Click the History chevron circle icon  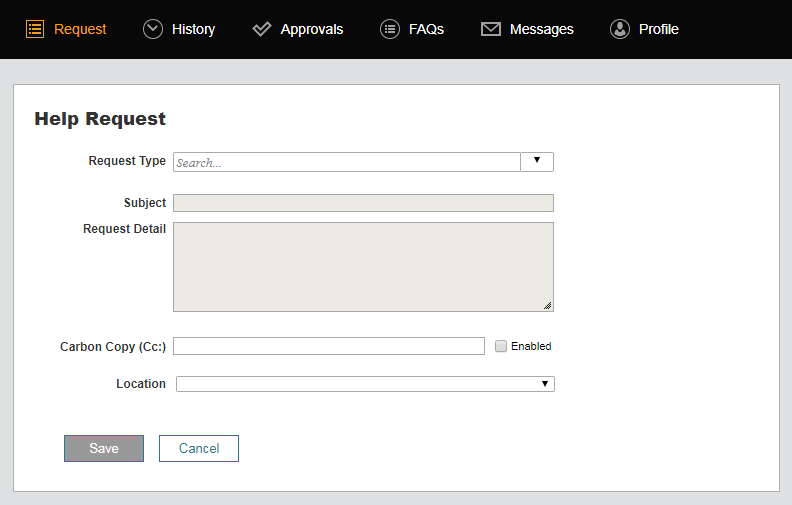(x=153, y=29)
